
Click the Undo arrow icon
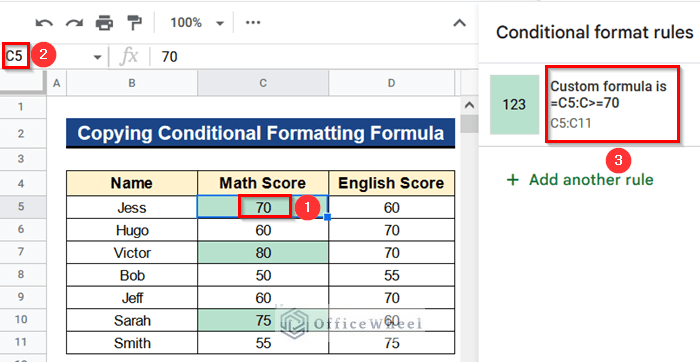[x=44, y=23]
